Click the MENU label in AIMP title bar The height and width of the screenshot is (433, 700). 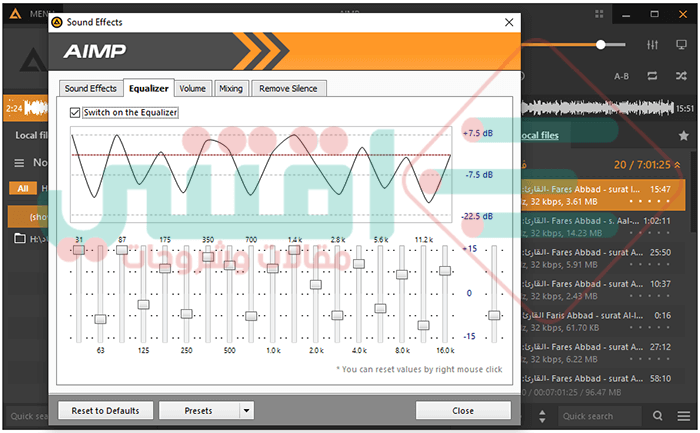pyautogui.click(x=42, y=14)
